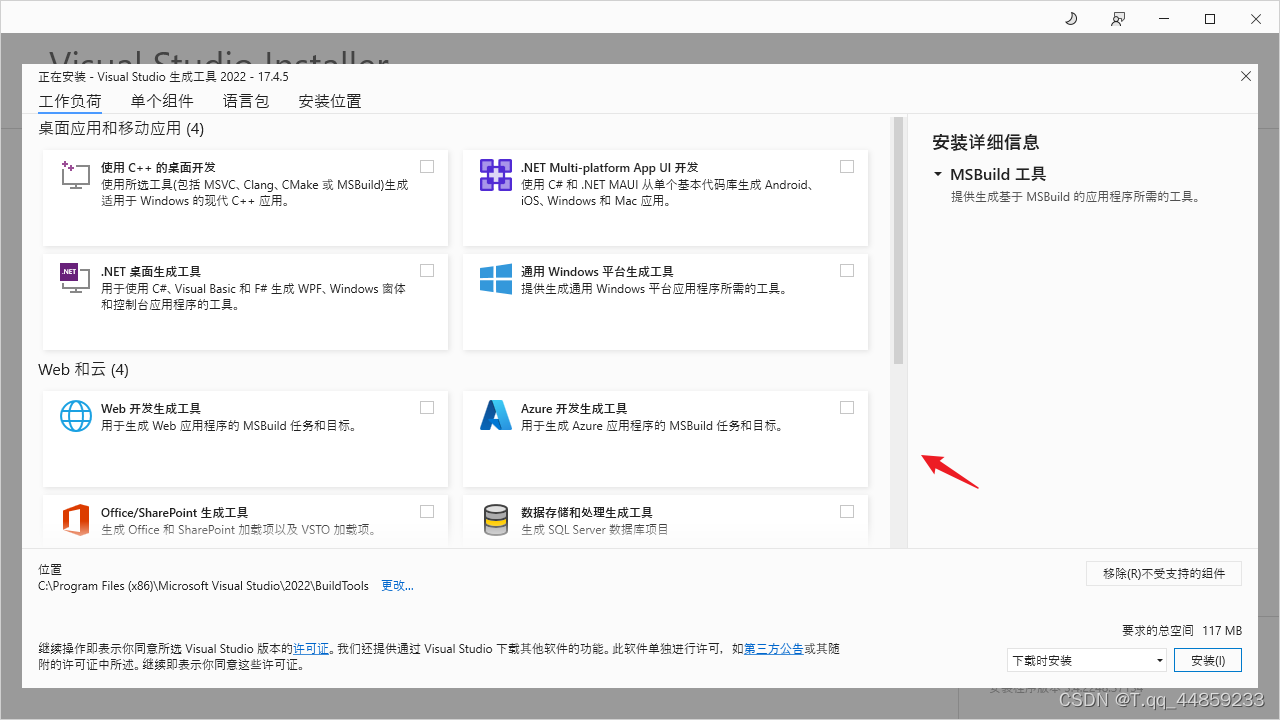Close the installer dialog with X

click(1246, 76)
